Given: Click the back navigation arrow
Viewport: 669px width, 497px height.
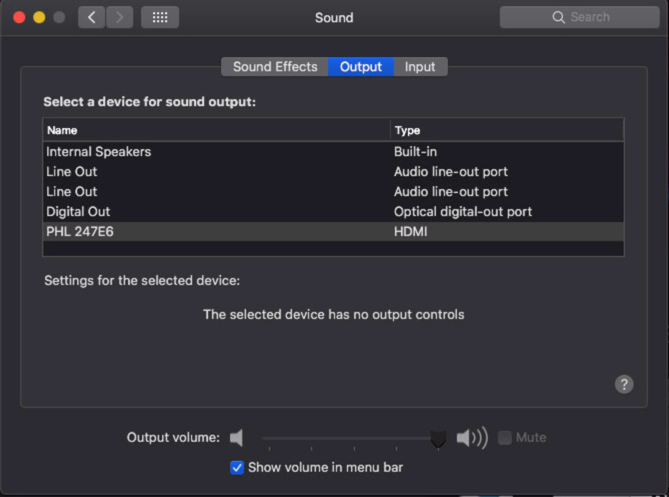Looking at the screenshot, I should (91, 17).
